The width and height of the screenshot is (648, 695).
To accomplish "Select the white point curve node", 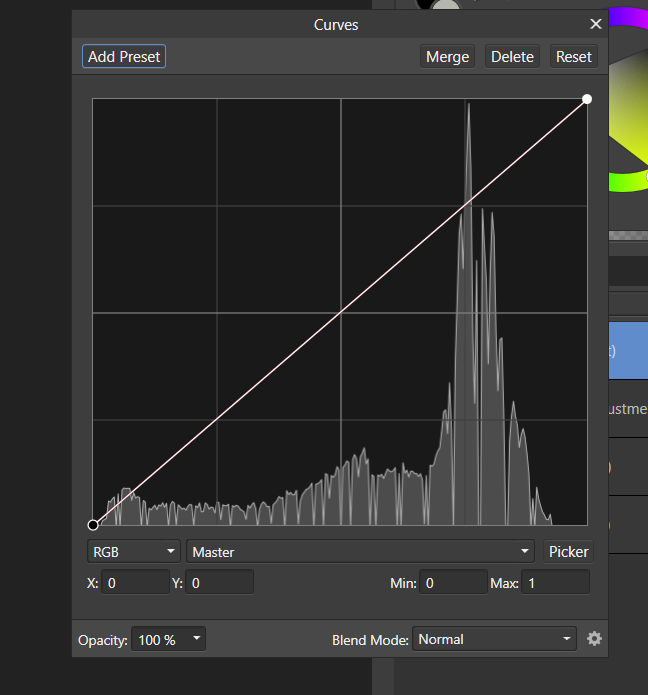I will (x=587, y=99).
